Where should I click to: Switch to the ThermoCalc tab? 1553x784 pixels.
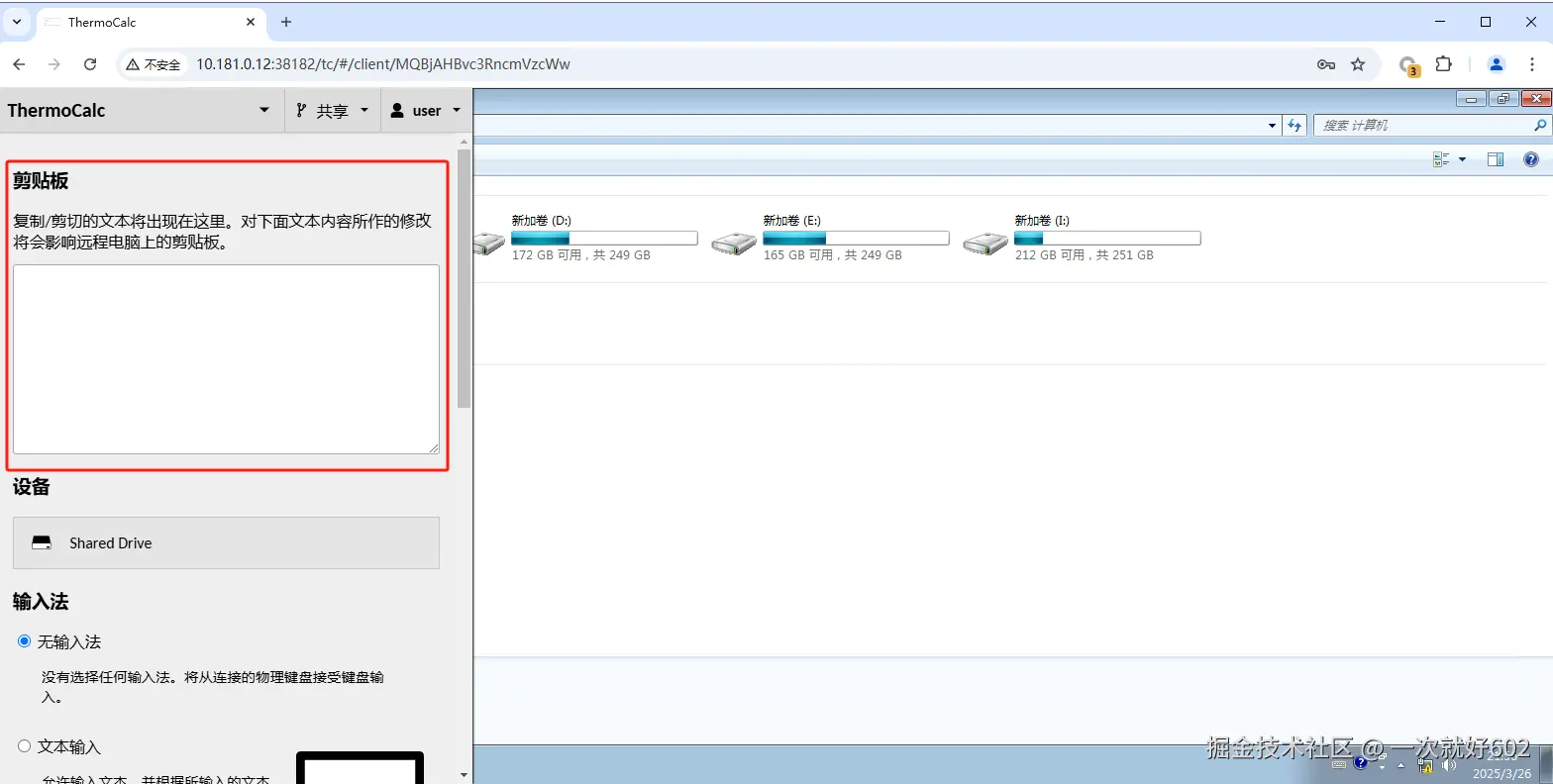click(x=149, y=22)
